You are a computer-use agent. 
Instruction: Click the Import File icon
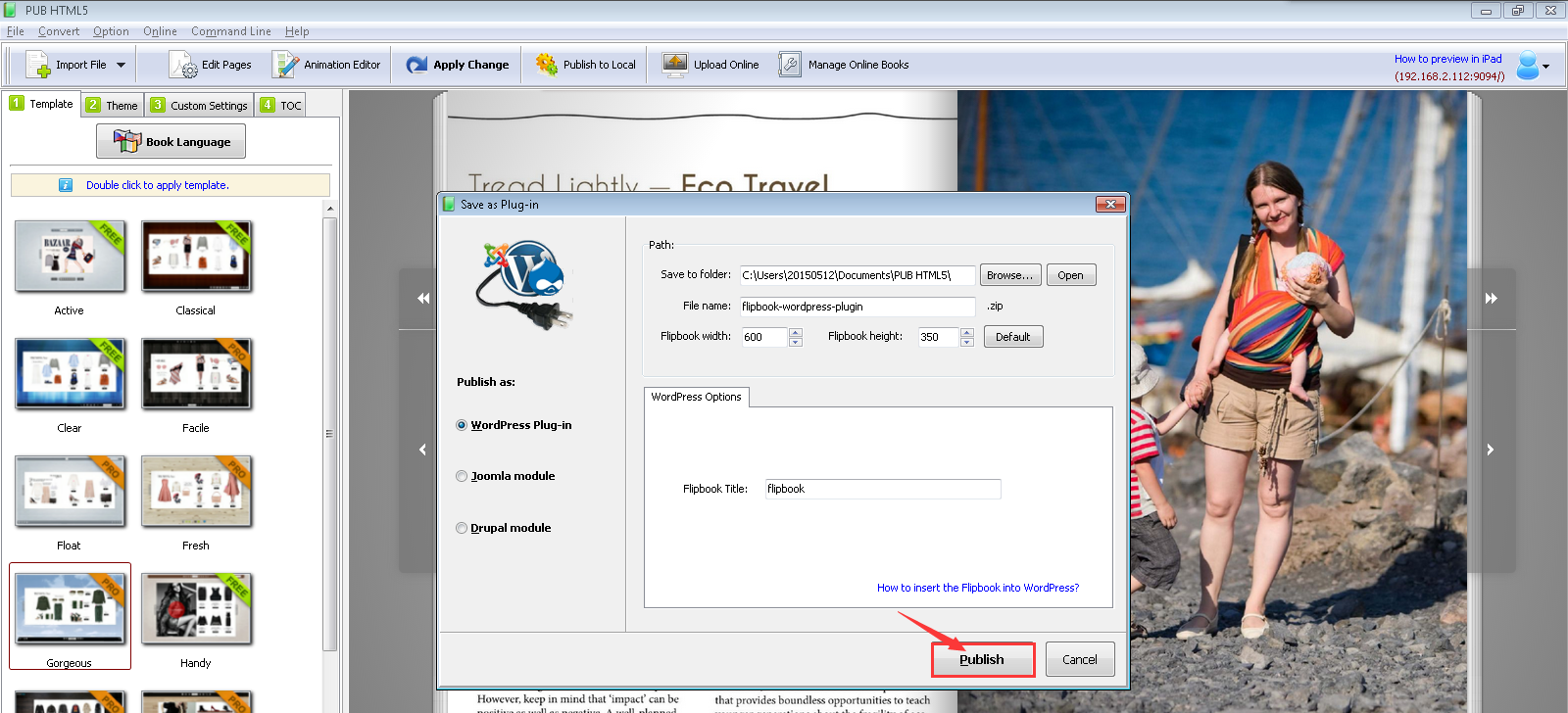coord(37,65)
